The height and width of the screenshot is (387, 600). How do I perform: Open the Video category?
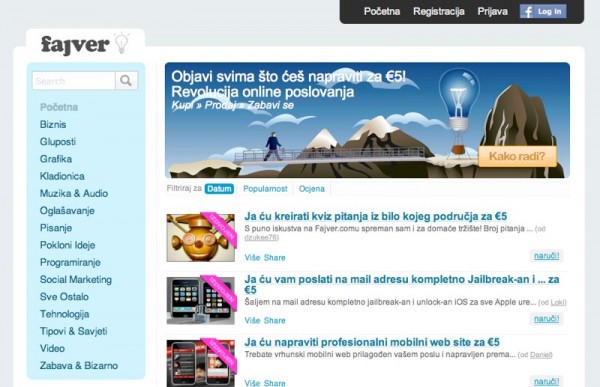[52, 348]
